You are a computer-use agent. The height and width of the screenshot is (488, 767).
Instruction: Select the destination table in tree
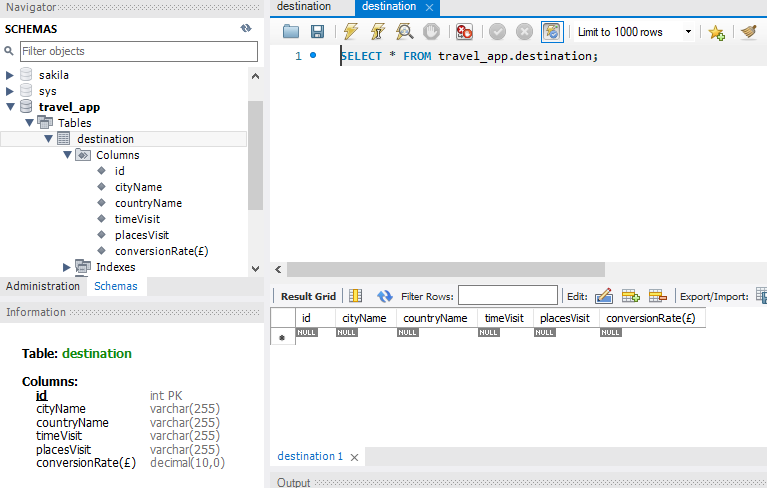105,139
